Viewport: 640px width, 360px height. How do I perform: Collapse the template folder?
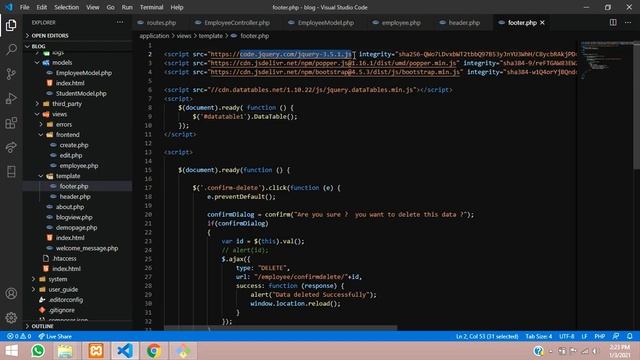tap(68, 176)
